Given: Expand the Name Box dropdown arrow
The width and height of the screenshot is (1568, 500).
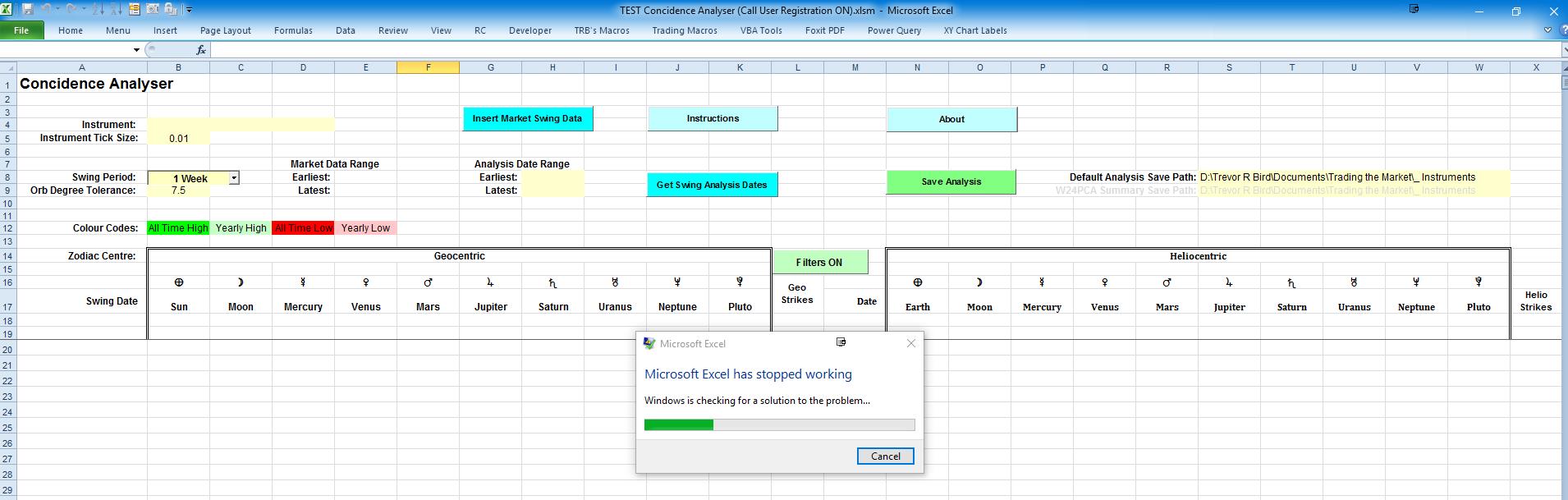Looking at the screenshot, I should point(136,50).
